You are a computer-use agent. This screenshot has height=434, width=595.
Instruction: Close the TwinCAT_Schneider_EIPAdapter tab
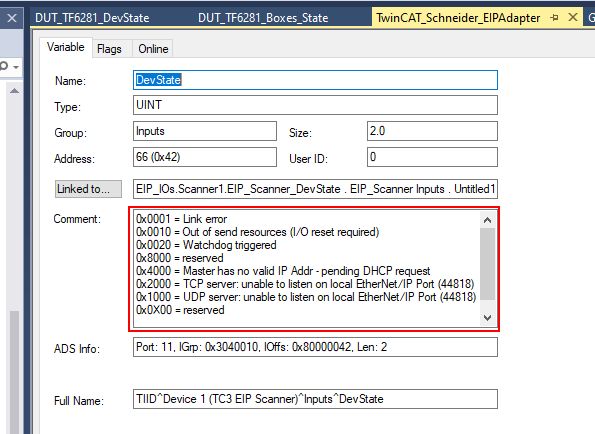[x=573, y=17]
